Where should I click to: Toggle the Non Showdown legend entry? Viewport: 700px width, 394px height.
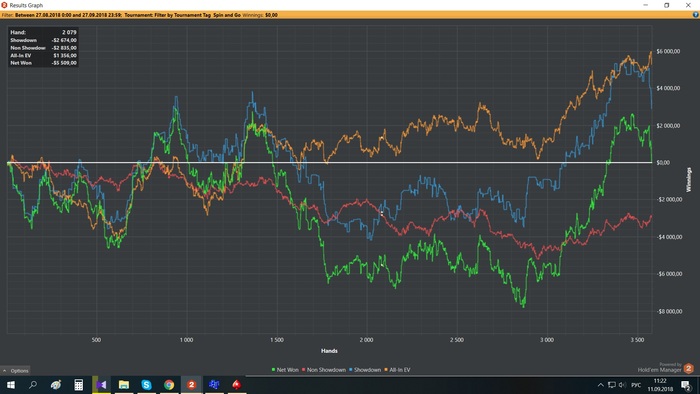(x=324, y=369)
